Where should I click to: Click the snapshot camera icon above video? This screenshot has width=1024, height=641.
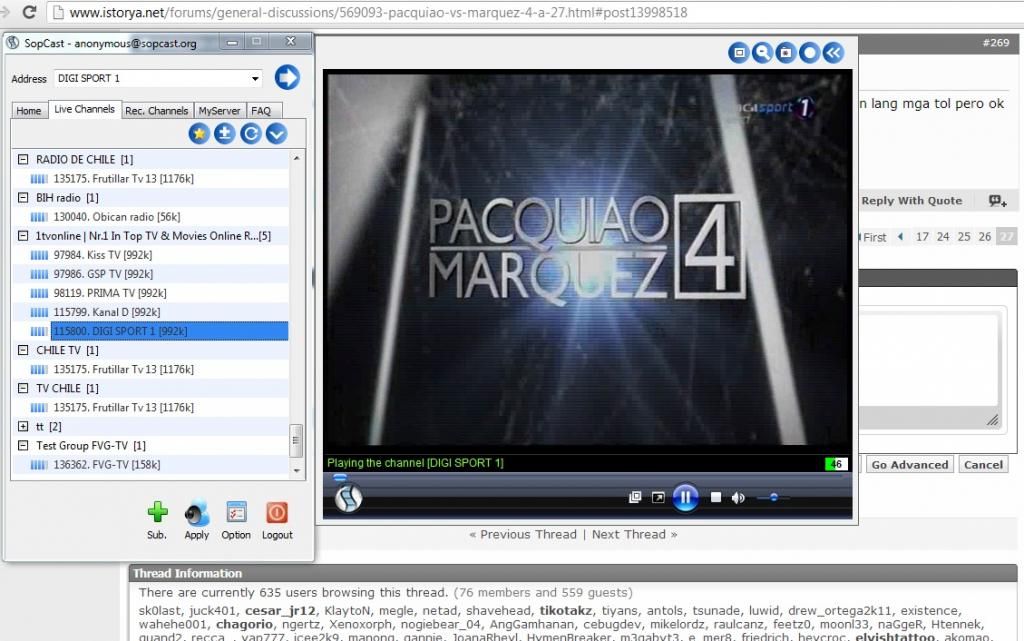[786, 53]
